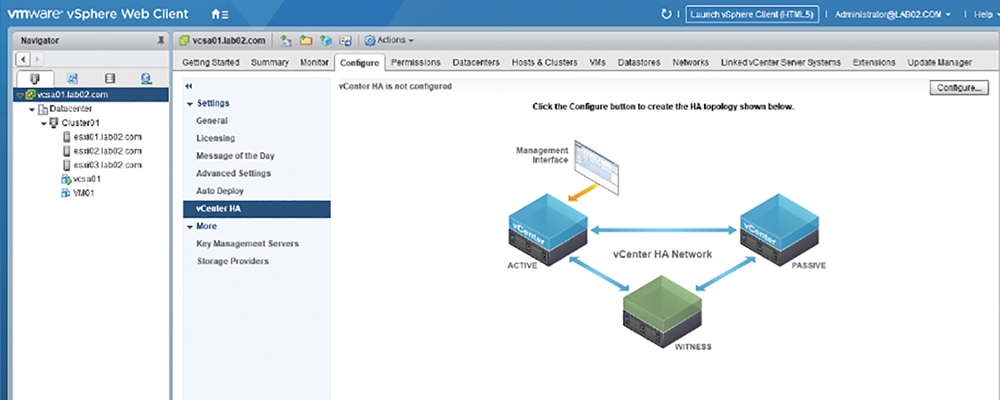This screenshot has width=1000, height=400.
Task: Click the esxi02.lab02.com host icon
Action: tap(67, 151)
